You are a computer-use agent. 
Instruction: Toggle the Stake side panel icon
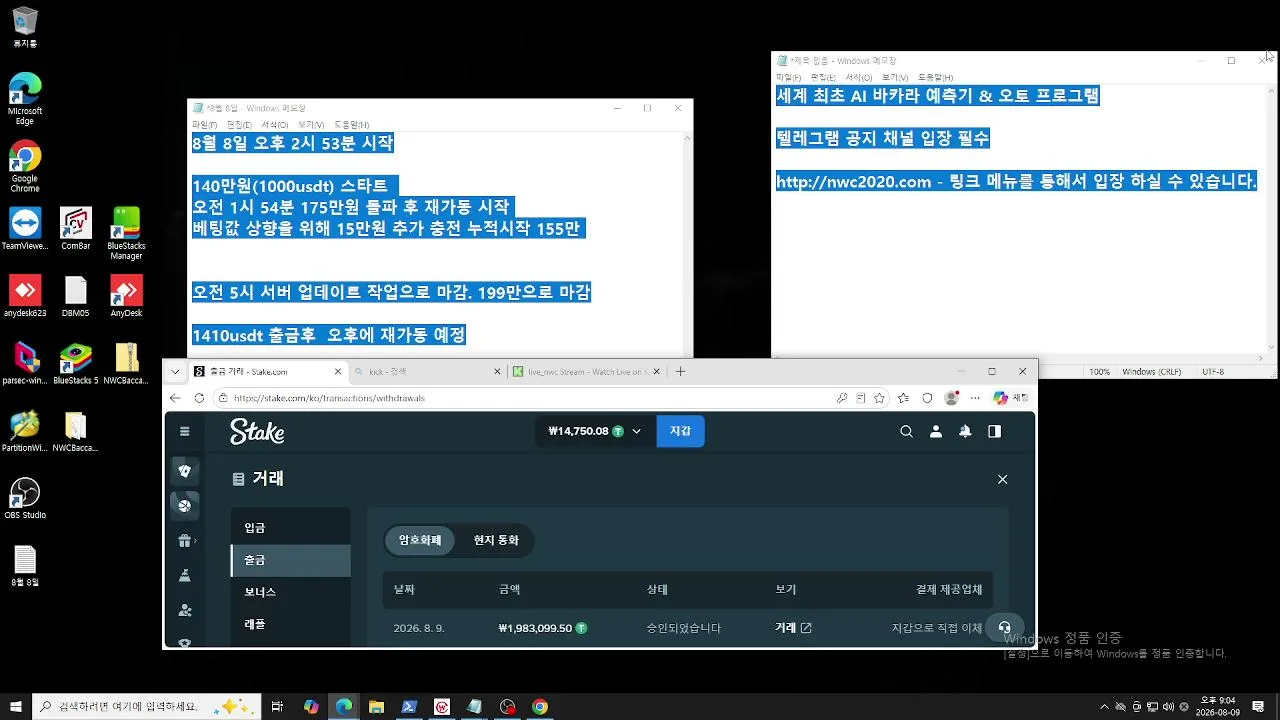pos(994,431)
